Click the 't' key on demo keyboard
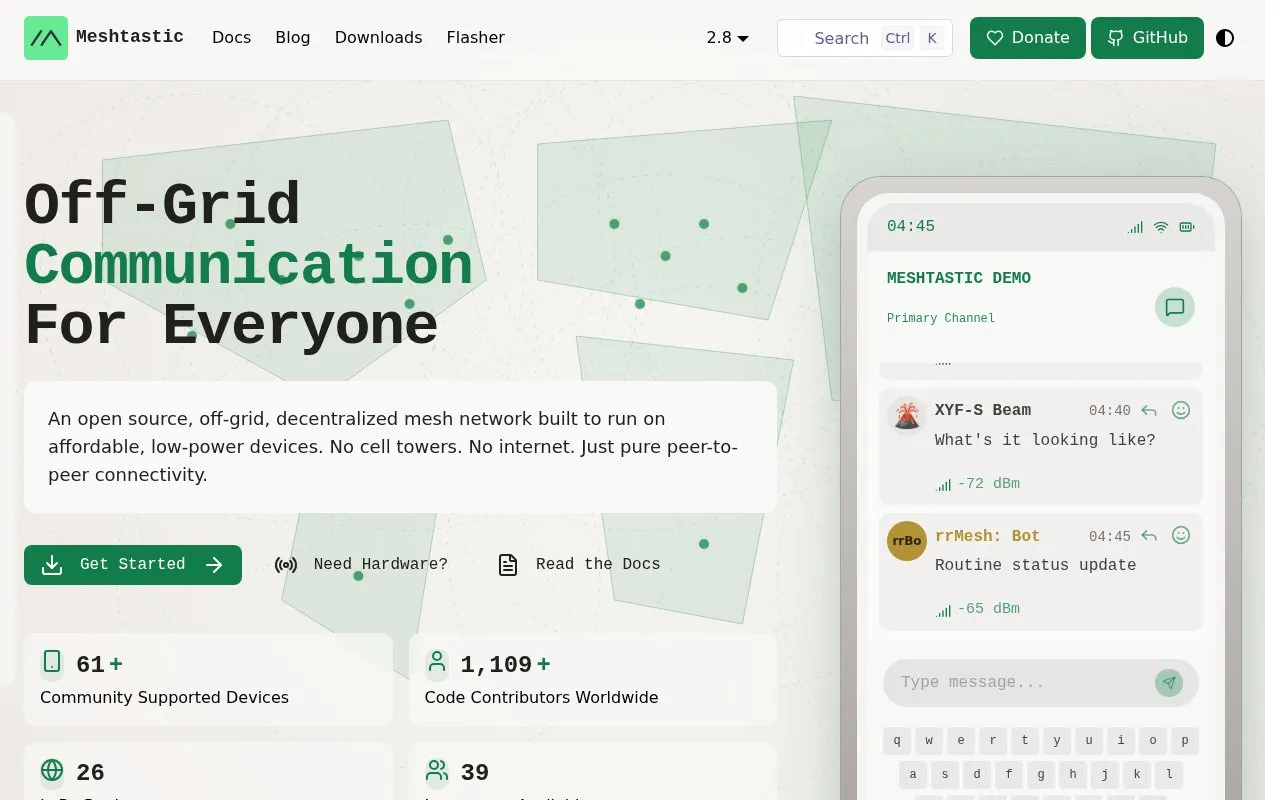1280x800 pixels. pyautogui.click(x=1025, y=741)
